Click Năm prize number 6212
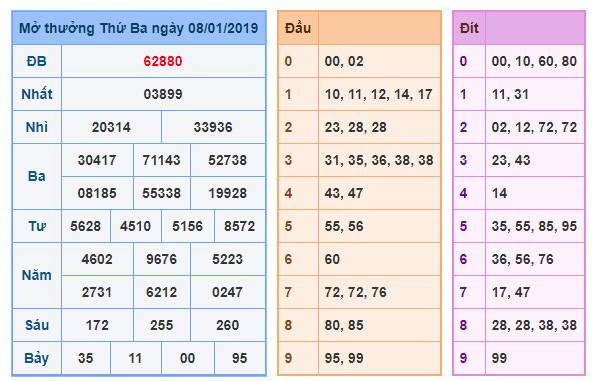596x381 pixels. [162, 292]
